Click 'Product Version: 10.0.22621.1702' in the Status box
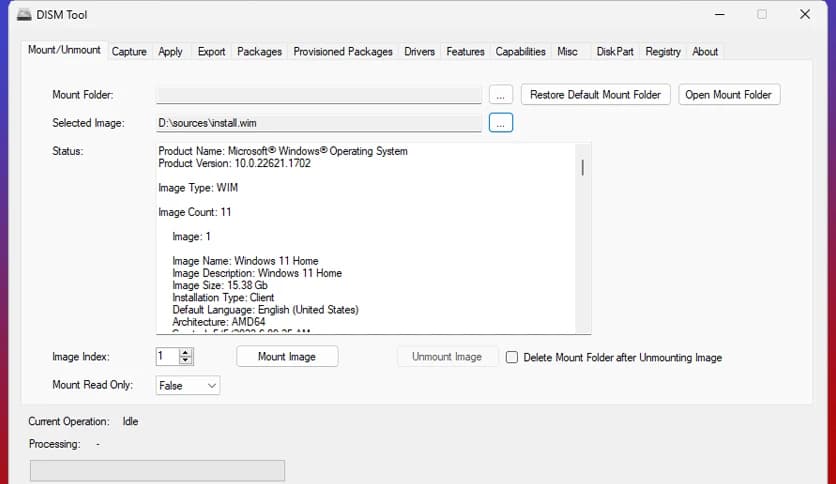The image size is (836, 484). (x=235, y=164)
